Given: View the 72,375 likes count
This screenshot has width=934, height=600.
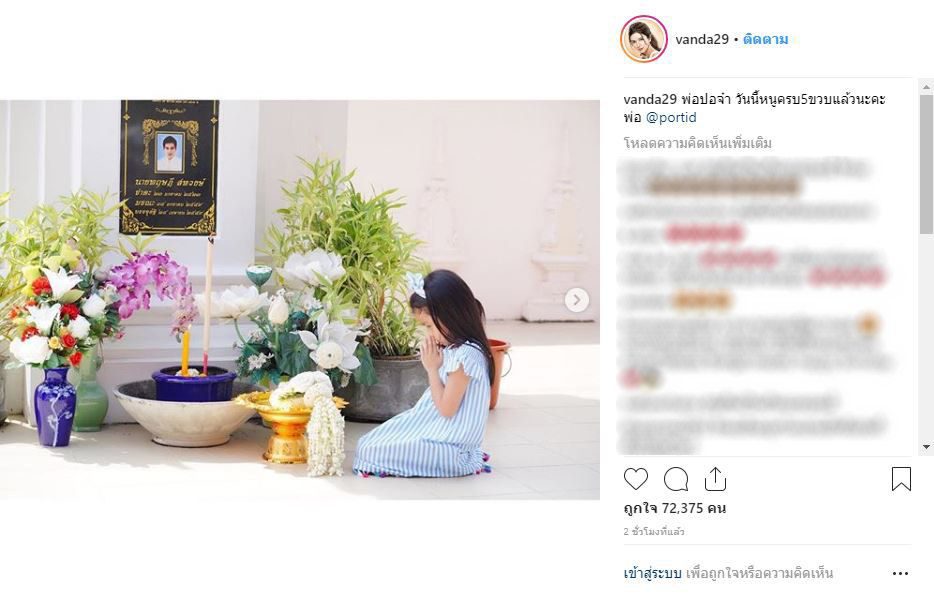Looking at the screenshot, I should 675,508.
